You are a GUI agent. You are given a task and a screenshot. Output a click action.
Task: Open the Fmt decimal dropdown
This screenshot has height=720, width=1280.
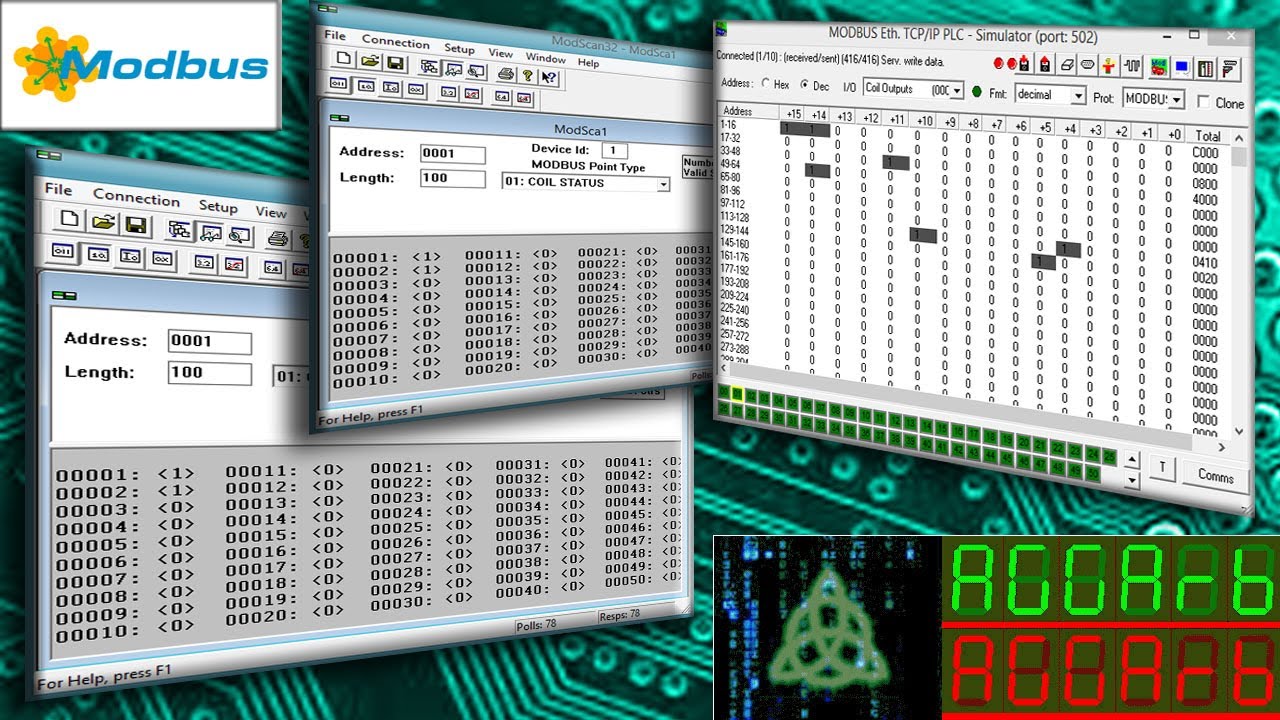click(1078, 95)
